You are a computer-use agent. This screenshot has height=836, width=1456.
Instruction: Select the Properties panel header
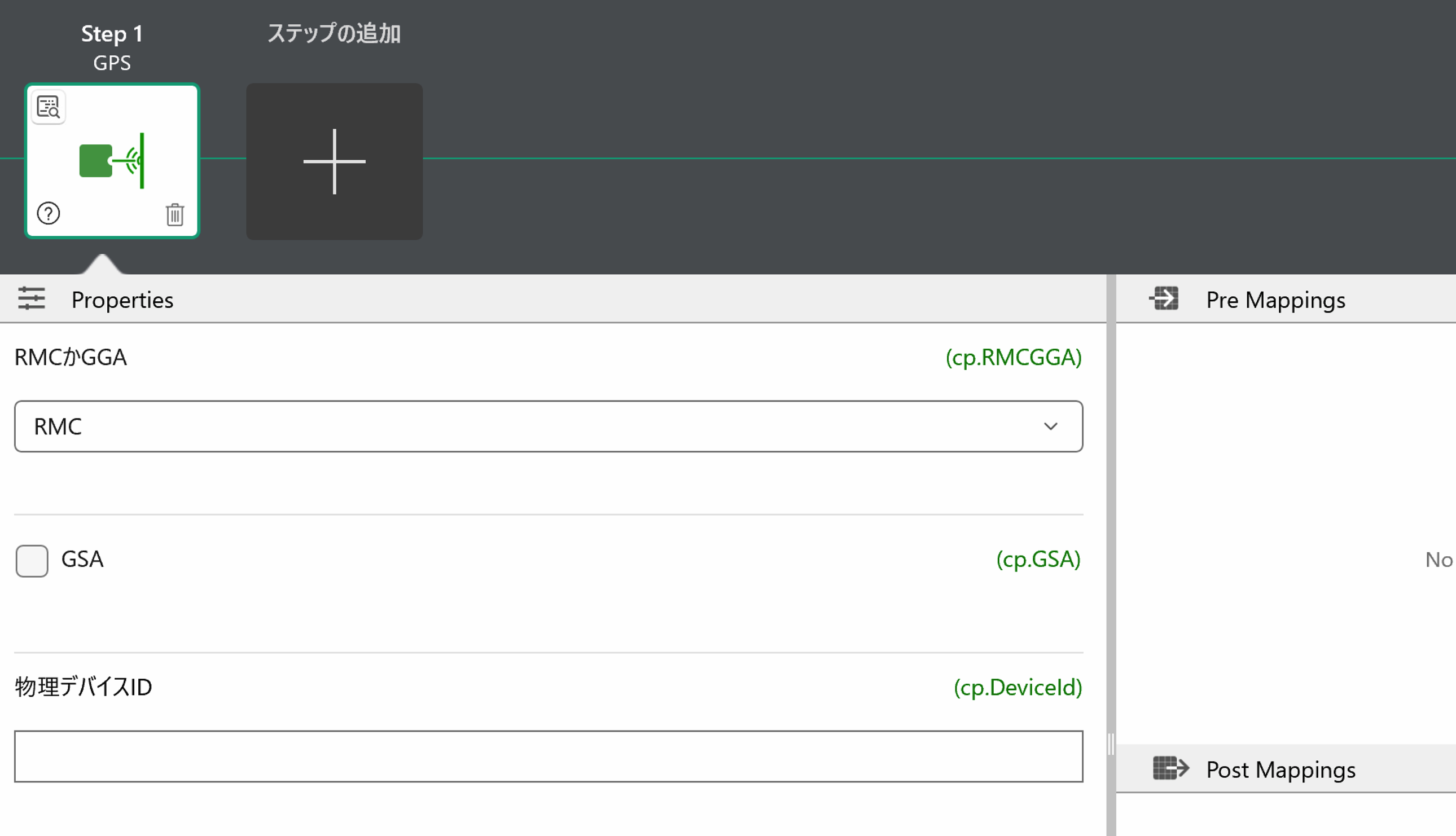point(122,300)
